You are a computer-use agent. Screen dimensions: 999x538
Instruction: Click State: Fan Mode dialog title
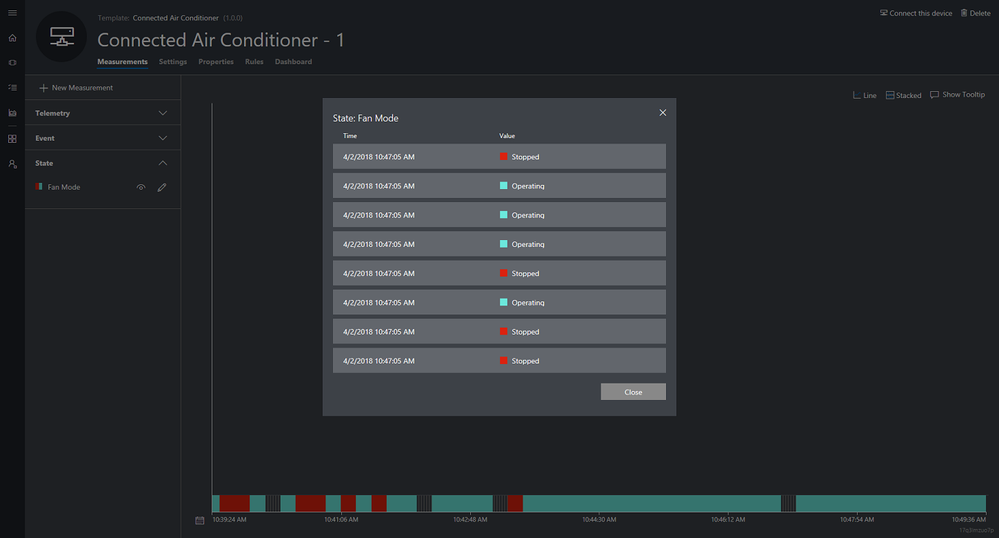(x=366, y=119)
